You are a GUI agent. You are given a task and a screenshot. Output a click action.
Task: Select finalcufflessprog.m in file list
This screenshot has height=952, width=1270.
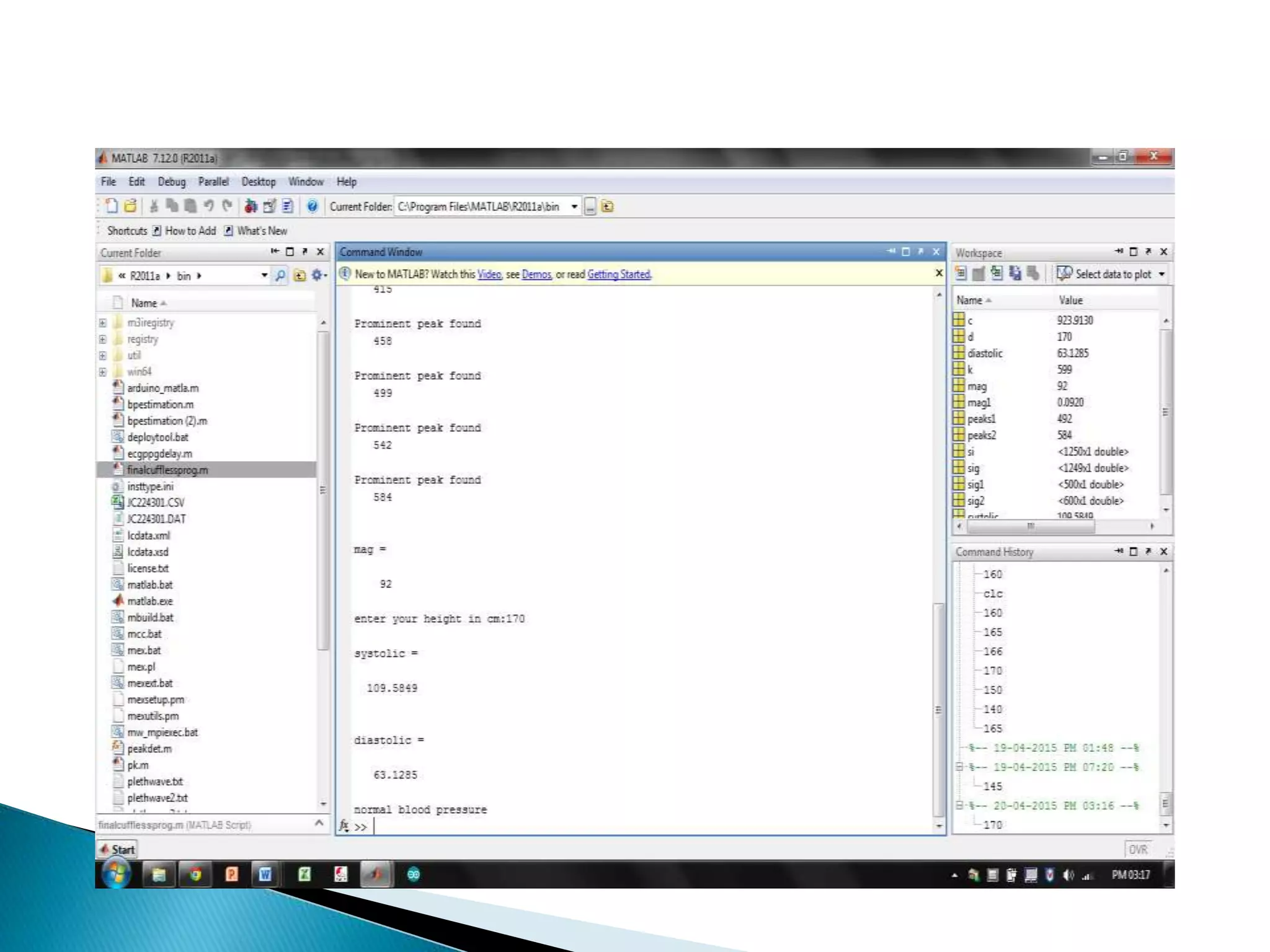click(167, 470)
